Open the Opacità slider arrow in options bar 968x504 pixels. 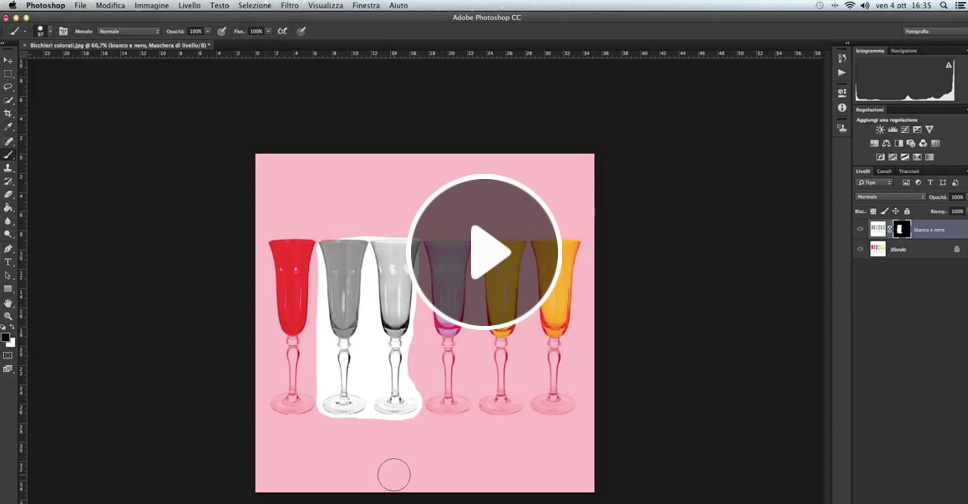[x=207, y=31]
